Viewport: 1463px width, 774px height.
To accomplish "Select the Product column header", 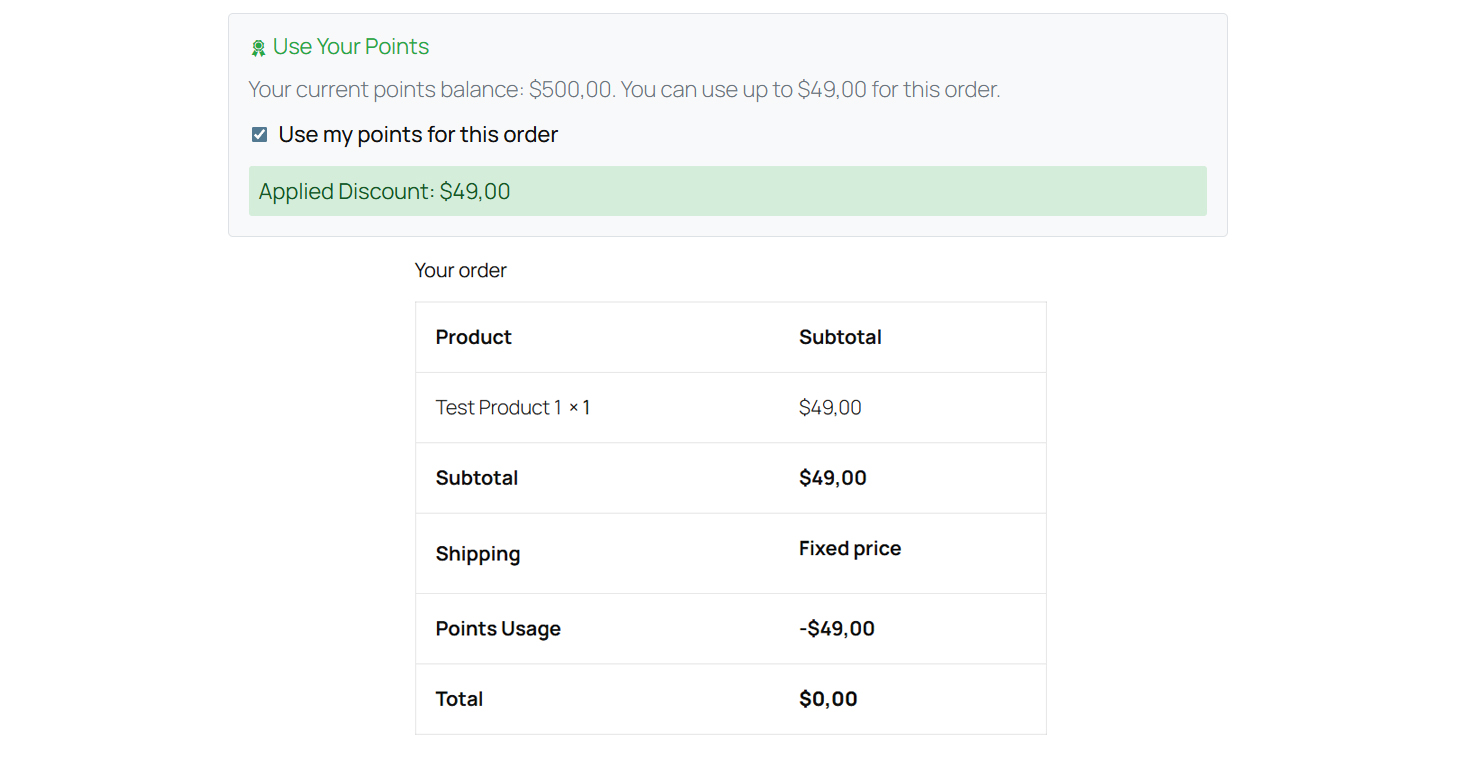I will 473,337.
